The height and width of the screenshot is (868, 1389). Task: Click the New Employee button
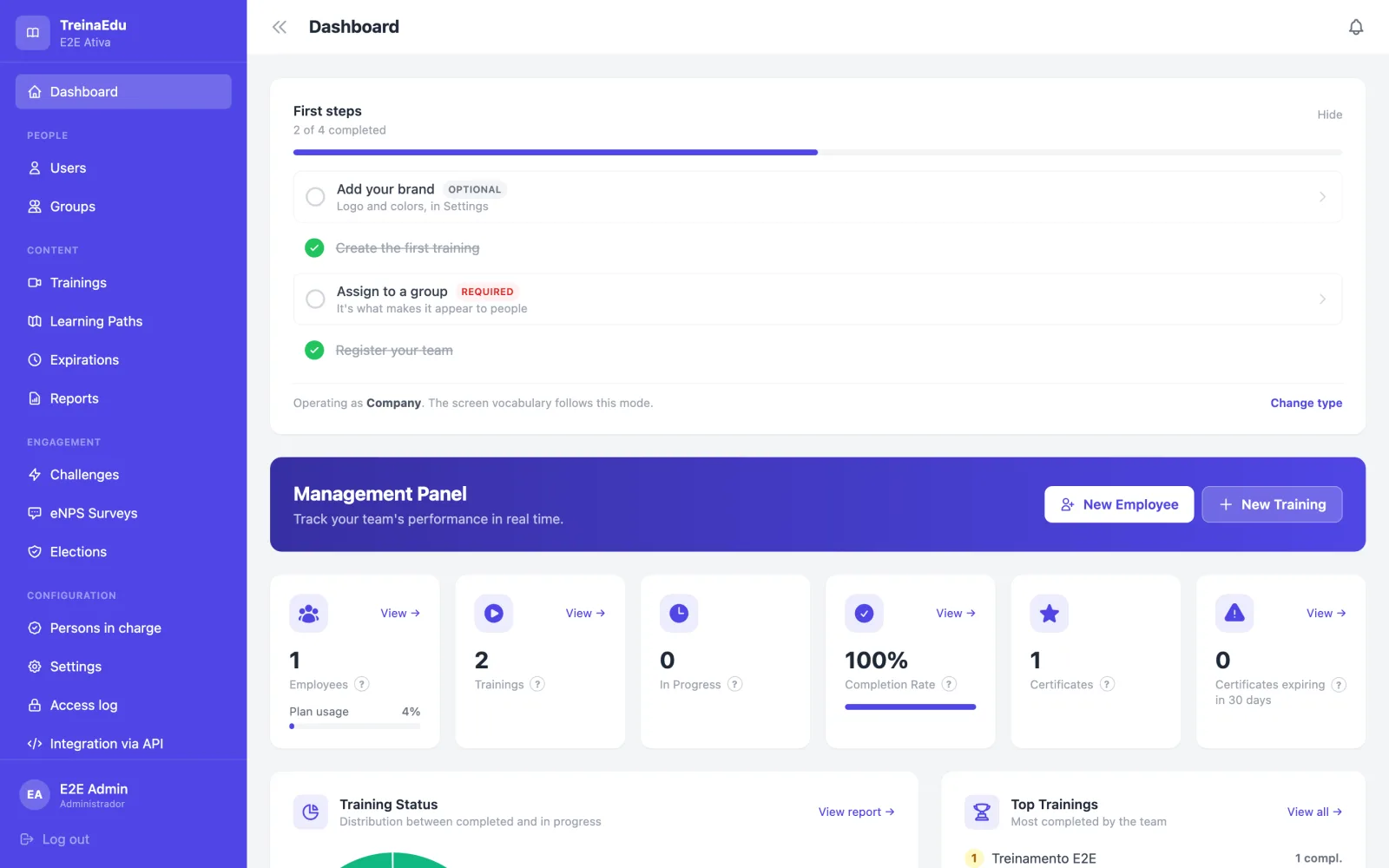click(x=1119, y=504)
